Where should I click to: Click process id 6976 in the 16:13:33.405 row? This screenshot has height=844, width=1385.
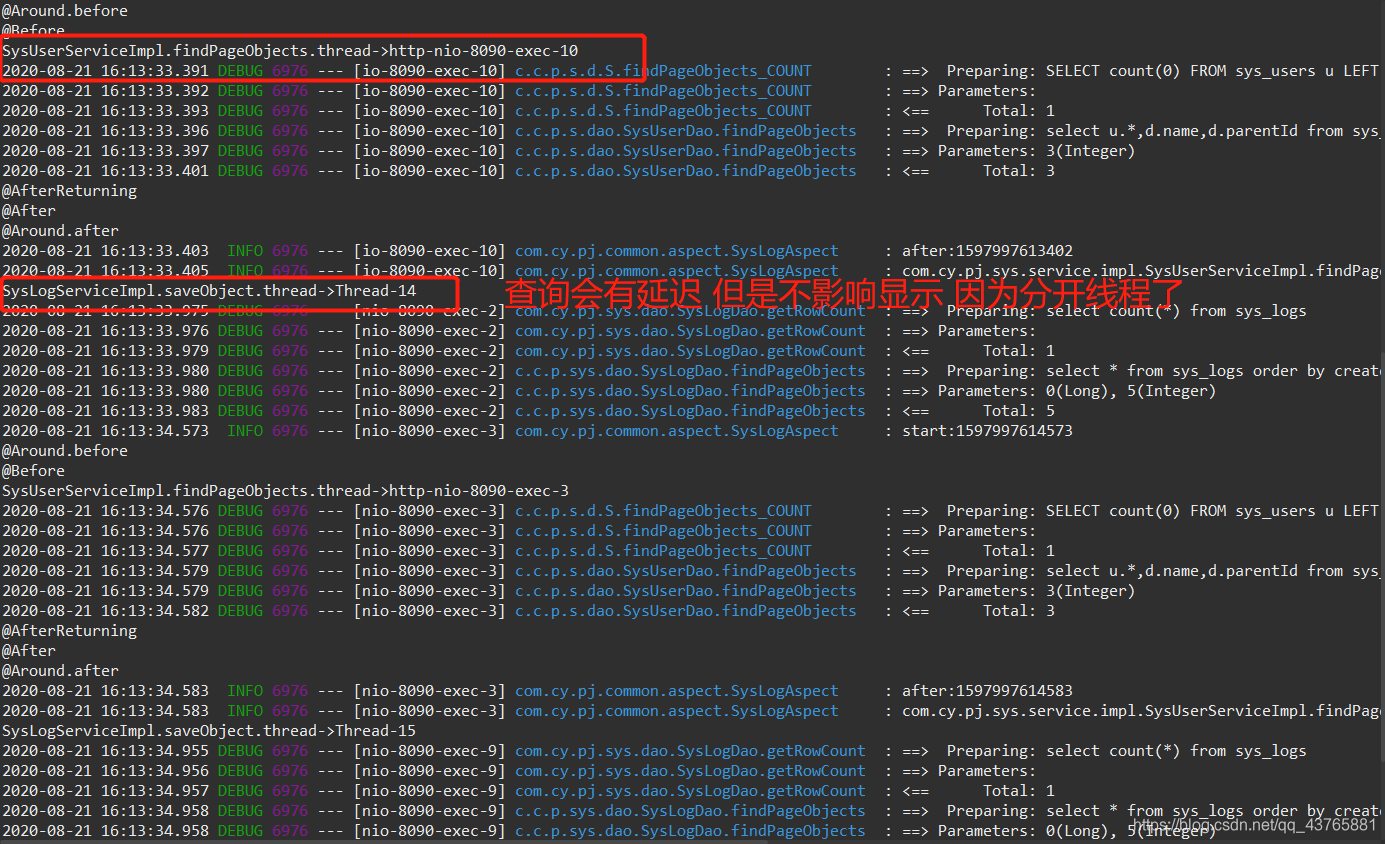290,271
